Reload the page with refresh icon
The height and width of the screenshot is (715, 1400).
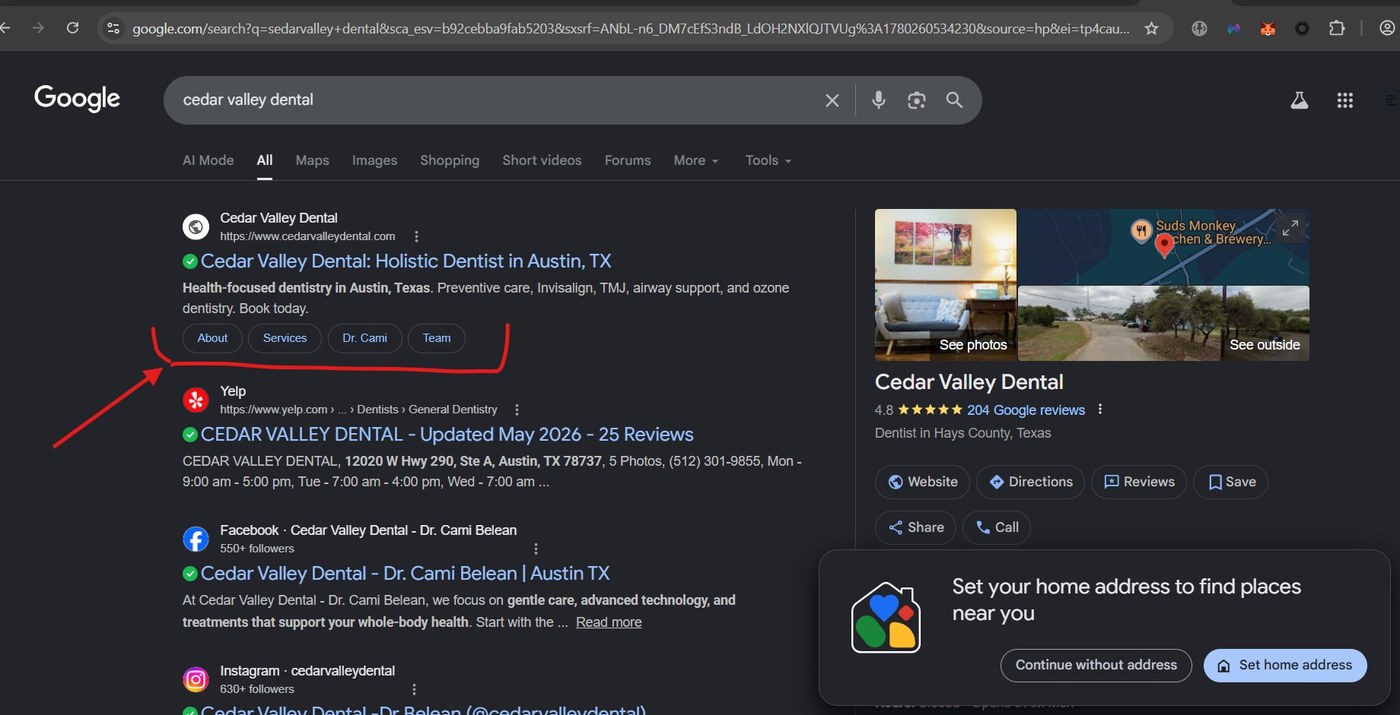72,28
